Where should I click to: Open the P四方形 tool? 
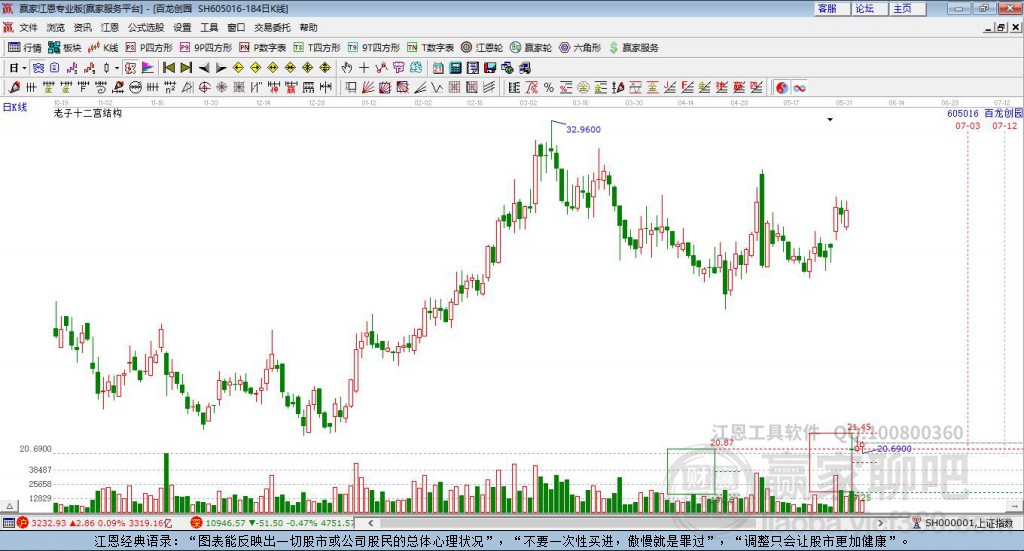[x=149, y=48]
